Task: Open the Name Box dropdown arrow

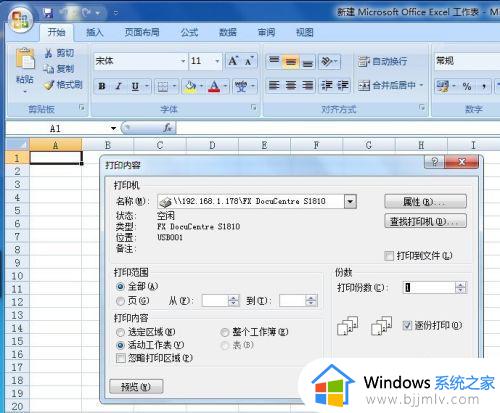Action: pos(114,128)
